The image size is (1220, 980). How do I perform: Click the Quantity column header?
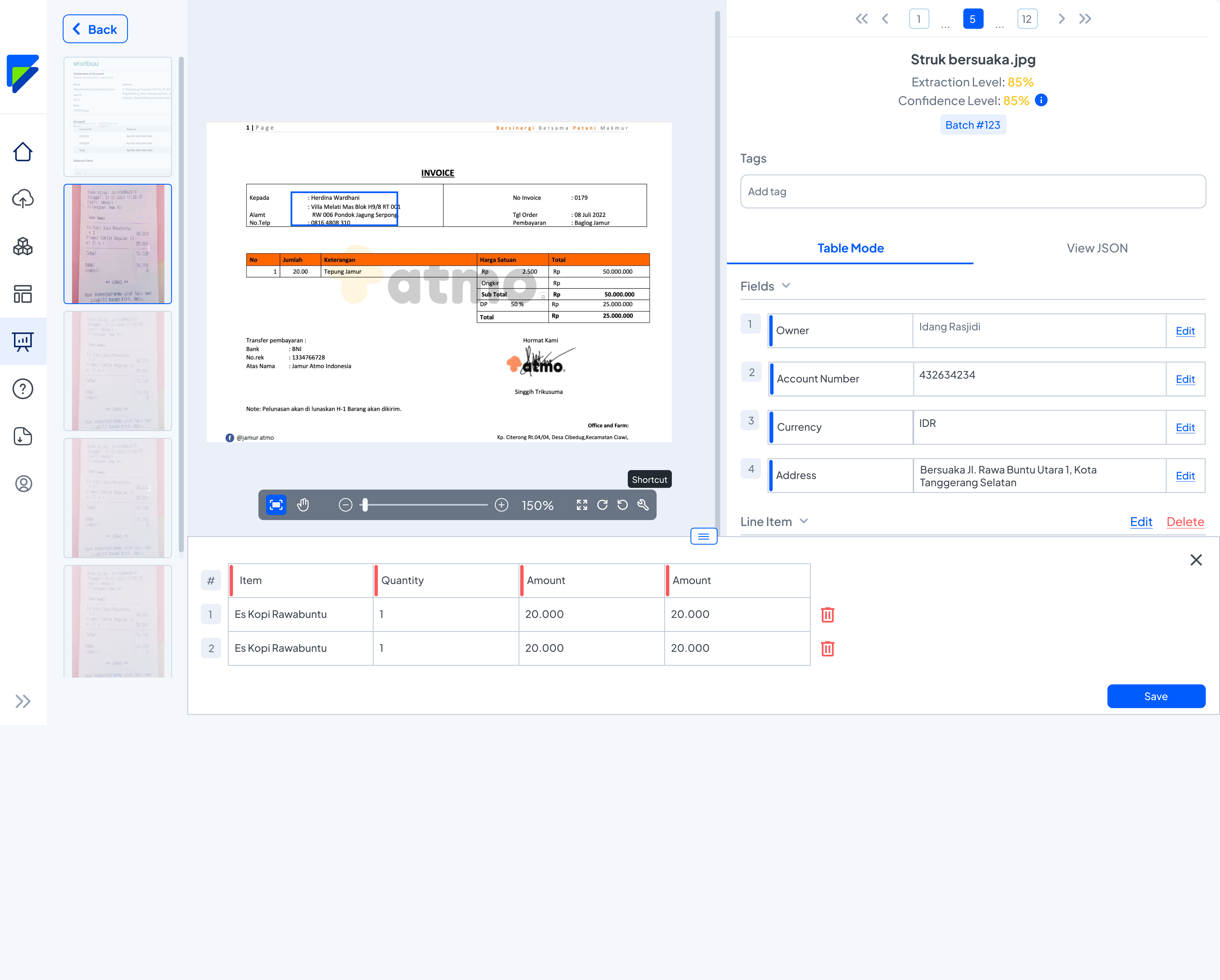(446, 581)
